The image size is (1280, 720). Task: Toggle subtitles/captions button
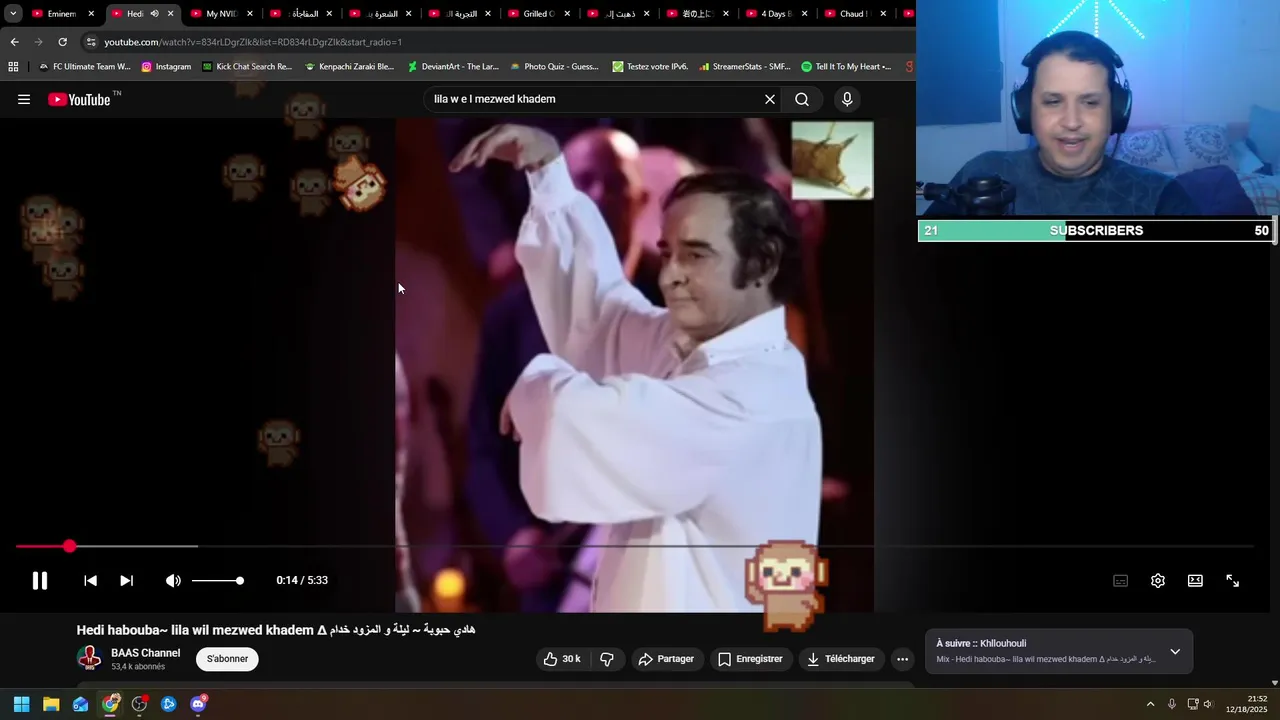coord(1121,581)
